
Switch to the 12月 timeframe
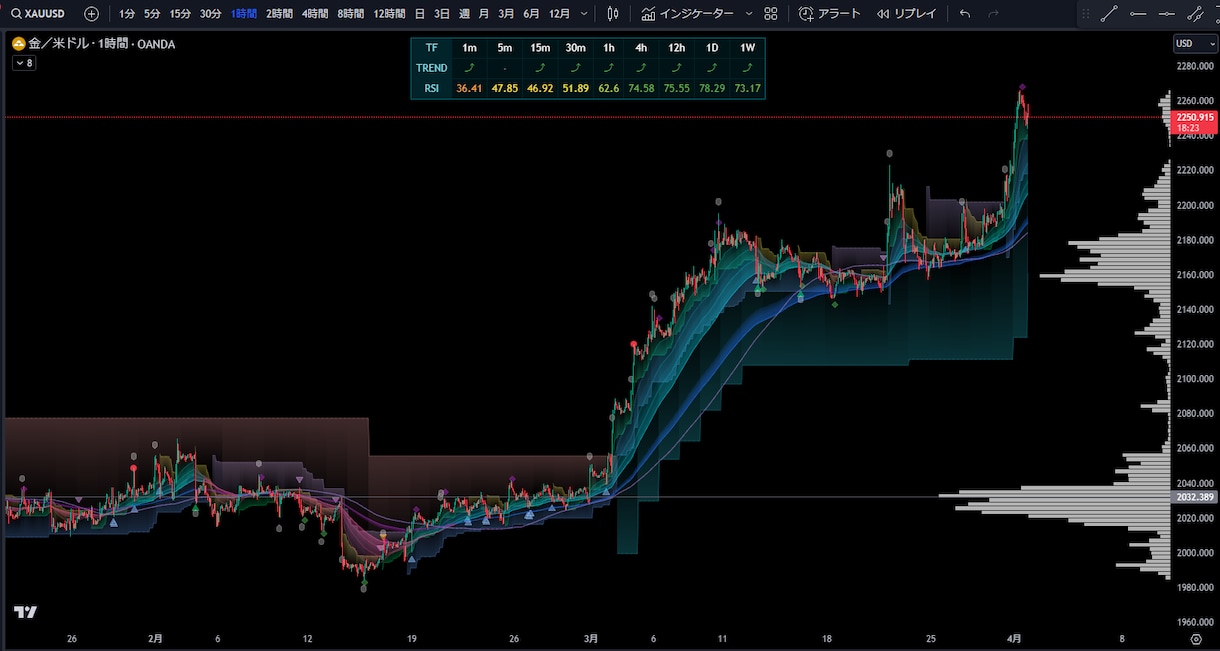click(559, 14)
